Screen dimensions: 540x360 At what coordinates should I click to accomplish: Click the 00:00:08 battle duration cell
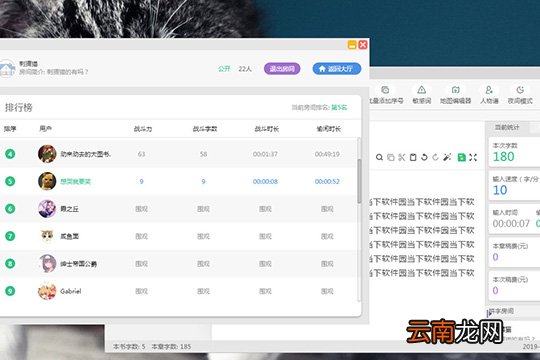(265, 182)
